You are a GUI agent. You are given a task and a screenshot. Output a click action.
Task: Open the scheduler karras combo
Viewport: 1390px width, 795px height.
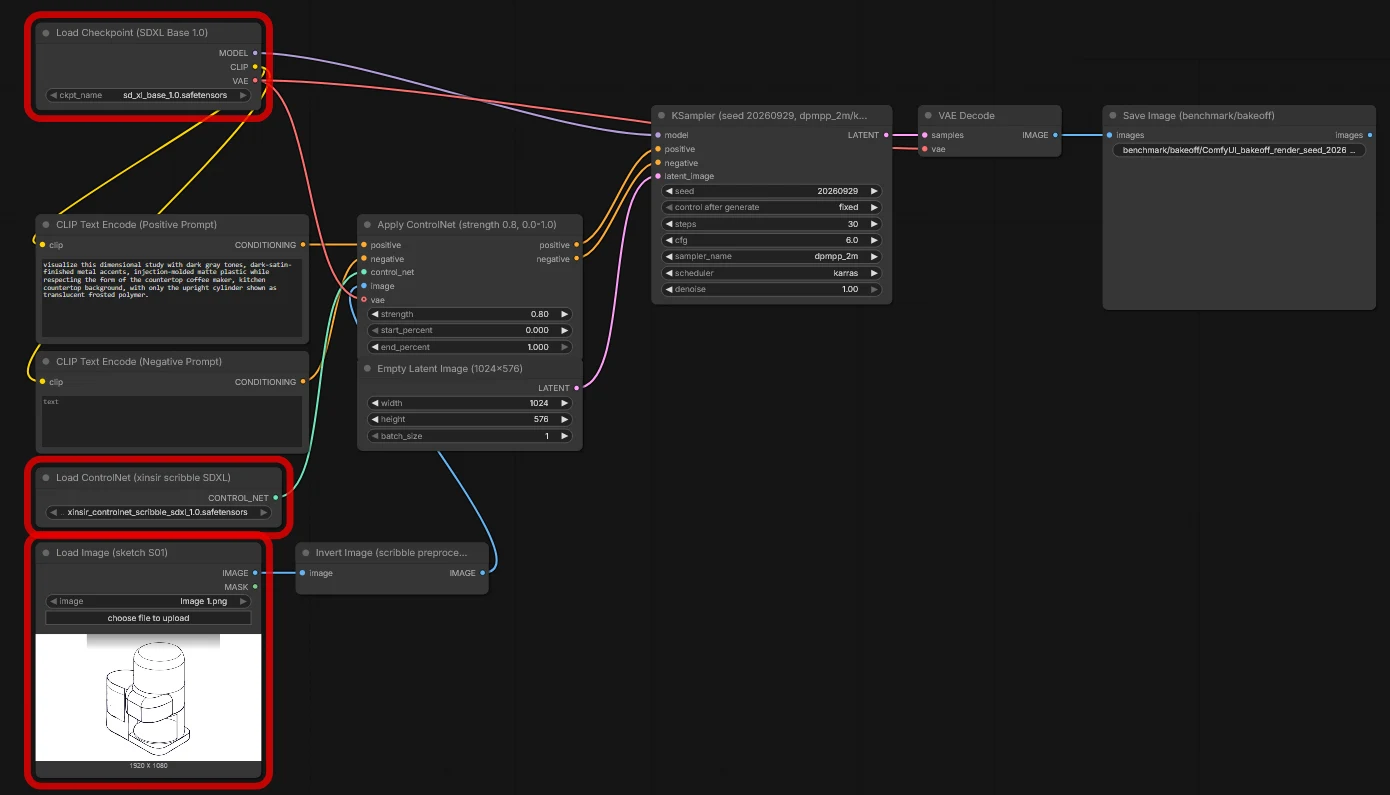(771, 273)
